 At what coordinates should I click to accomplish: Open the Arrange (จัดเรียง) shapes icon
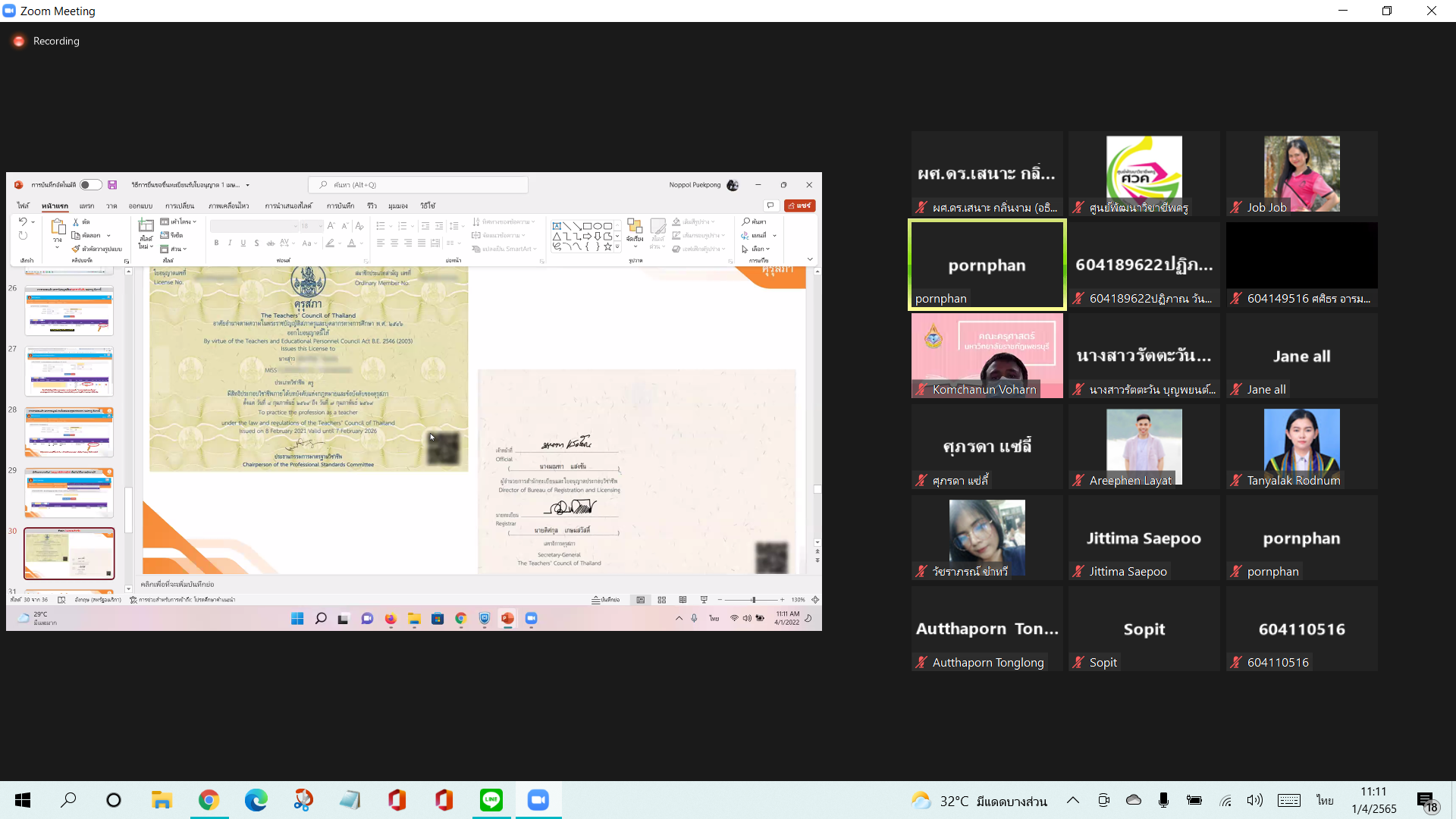(635, 227)
